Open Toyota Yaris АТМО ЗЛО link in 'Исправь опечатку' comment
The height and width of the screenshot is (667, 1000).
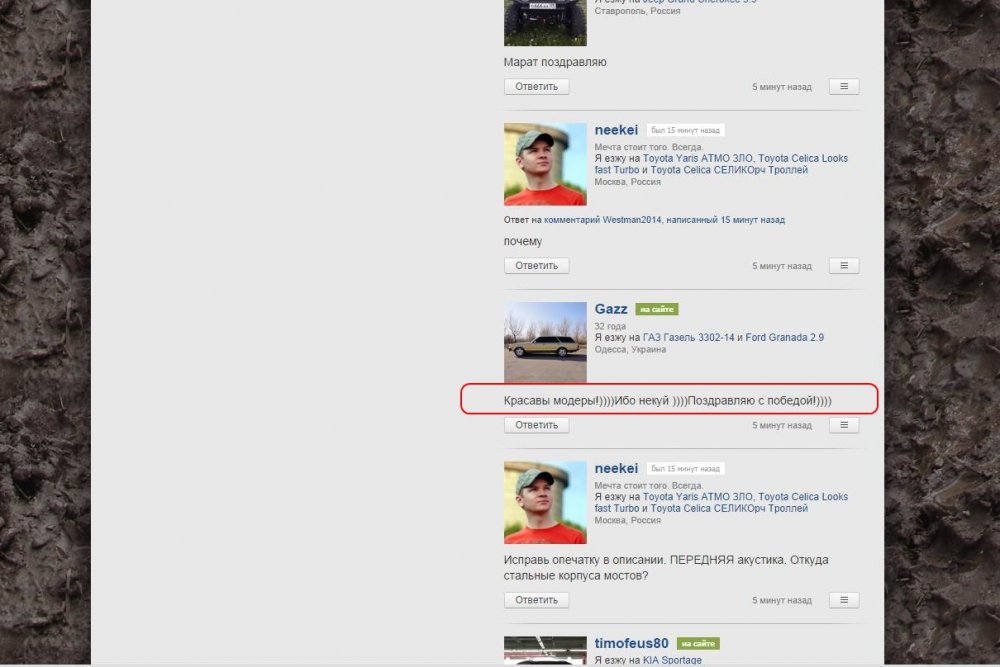click(x=698, y=497)
